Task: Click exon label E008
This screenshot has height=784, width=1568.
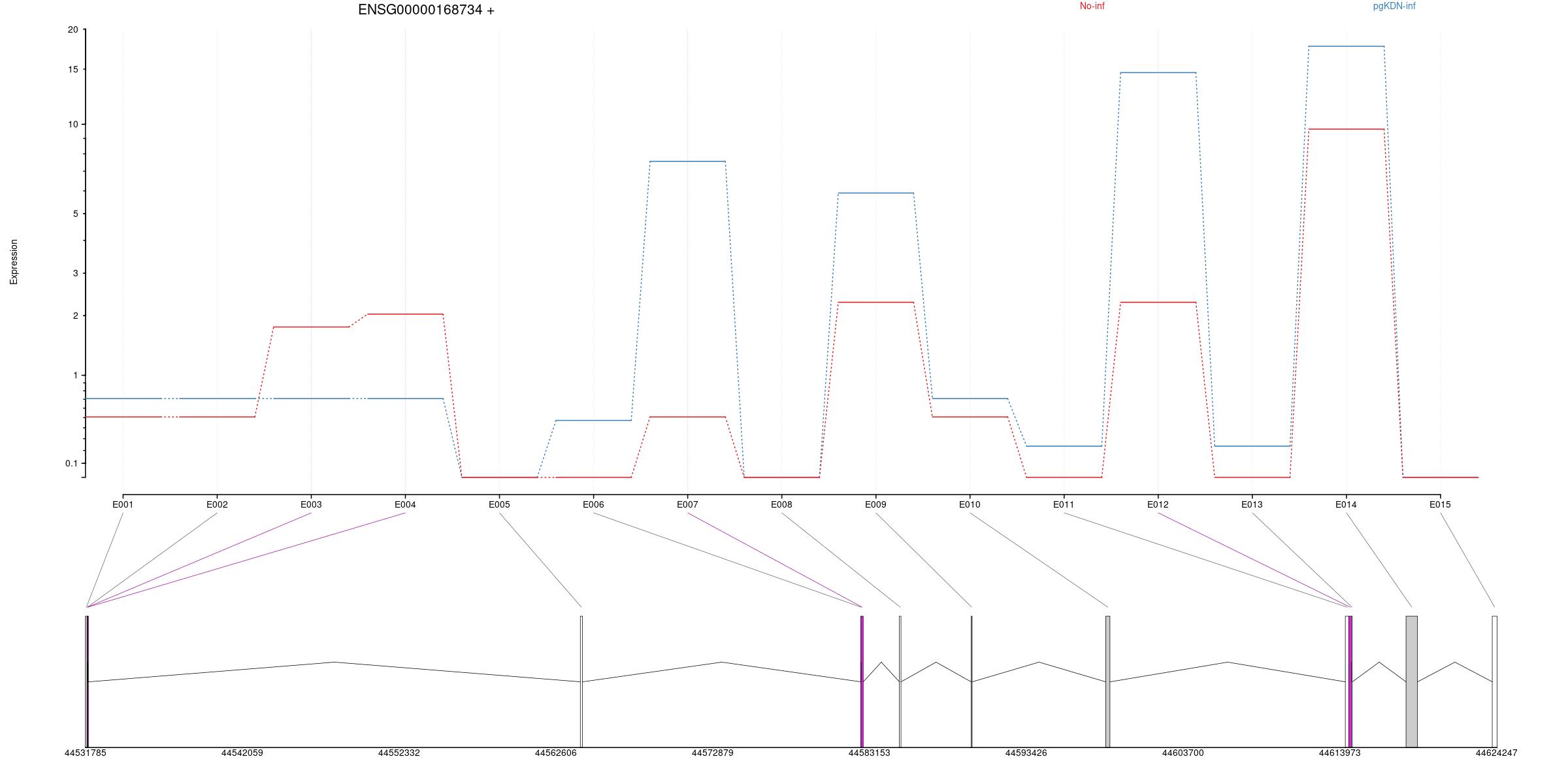Action: (x=781, y=504)
